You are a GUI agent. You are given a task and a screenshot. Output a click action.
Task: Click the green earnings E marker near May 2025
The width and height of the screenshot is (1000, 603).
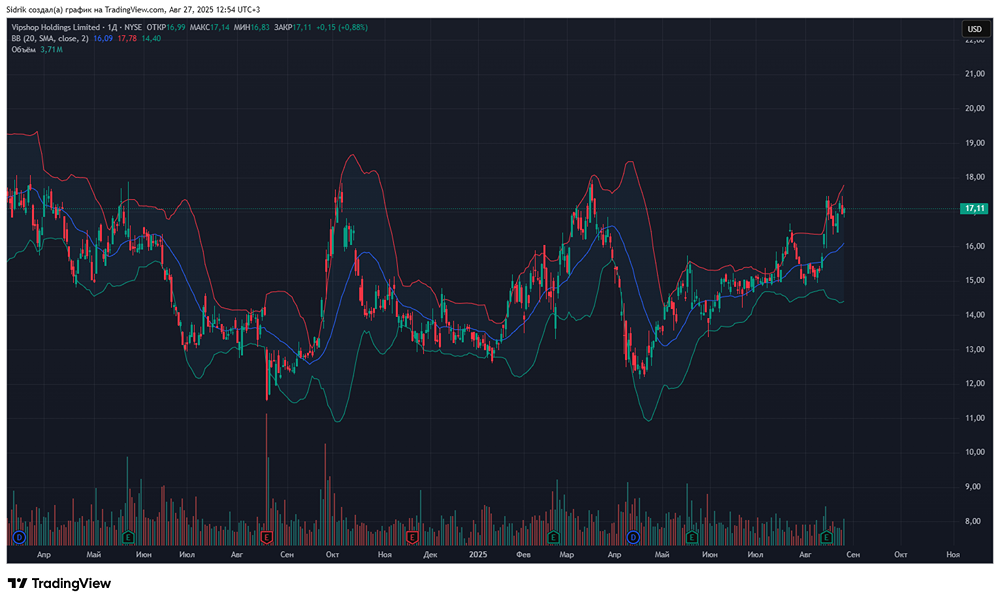[688, 537]
